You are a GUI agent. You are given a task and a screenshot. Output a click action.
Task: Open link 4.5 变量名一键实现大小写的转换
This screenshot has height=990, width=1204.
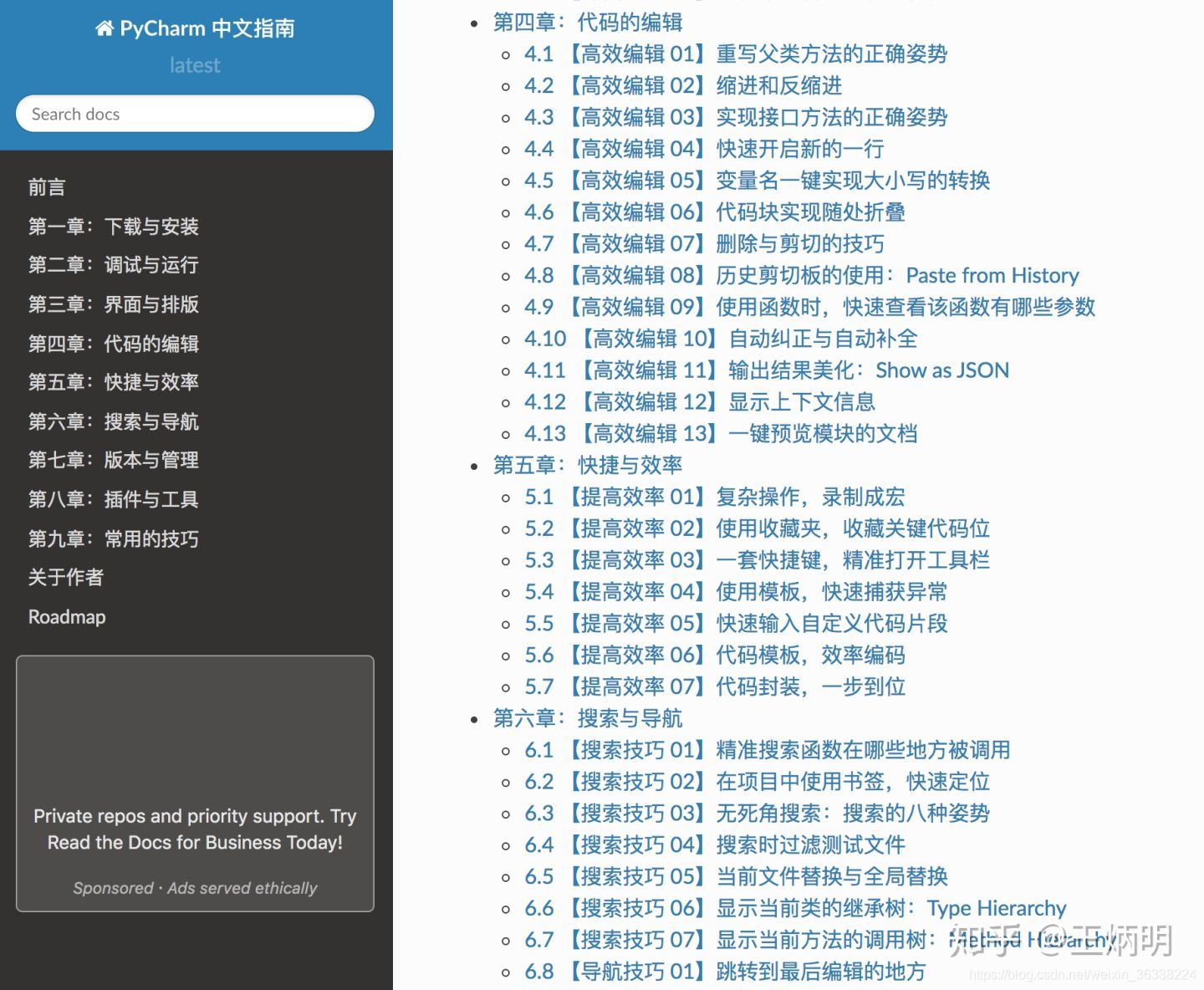(758, 181)
